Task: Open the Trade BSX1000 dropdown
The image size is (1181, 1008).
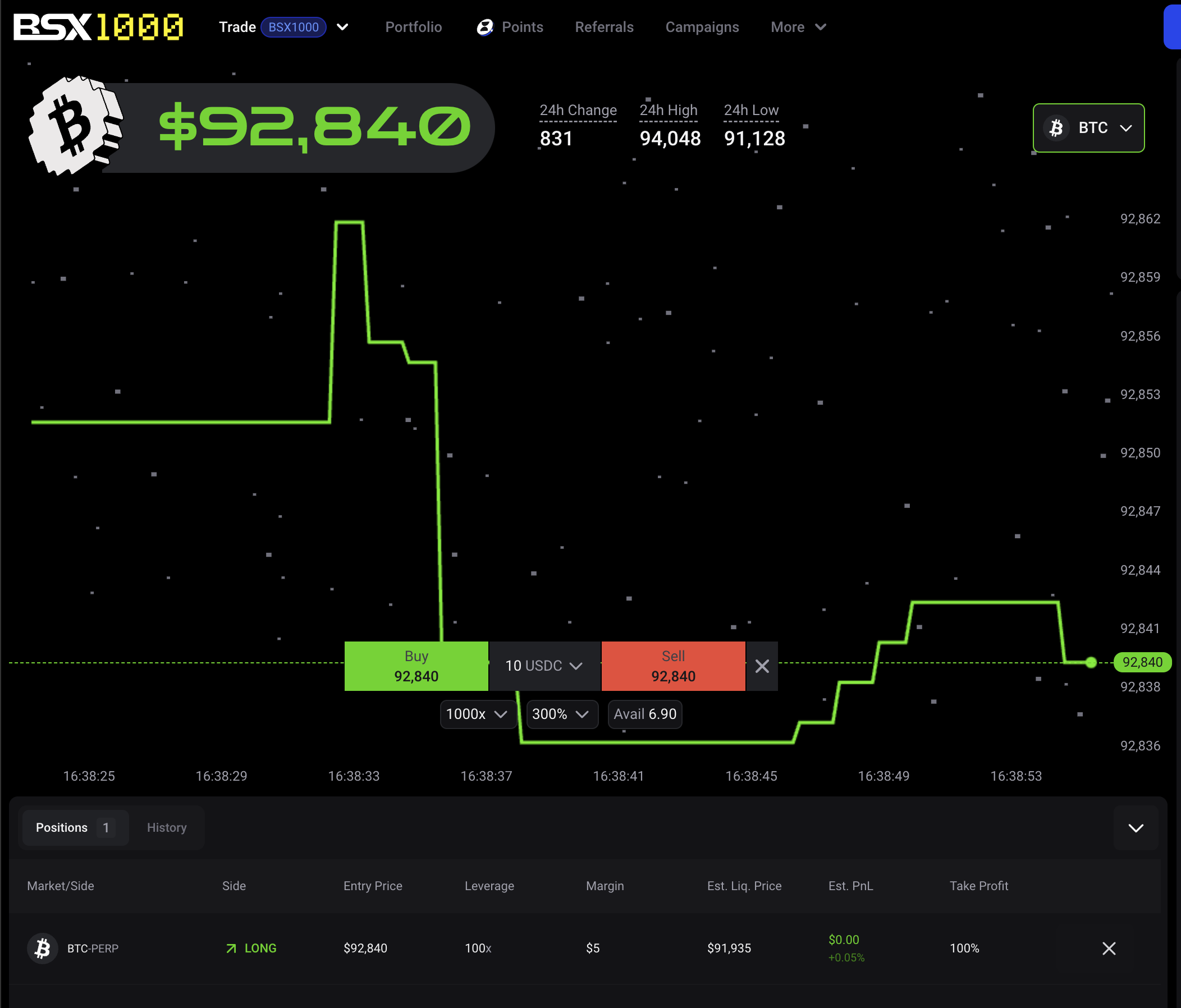Action: tap(342, 27)
